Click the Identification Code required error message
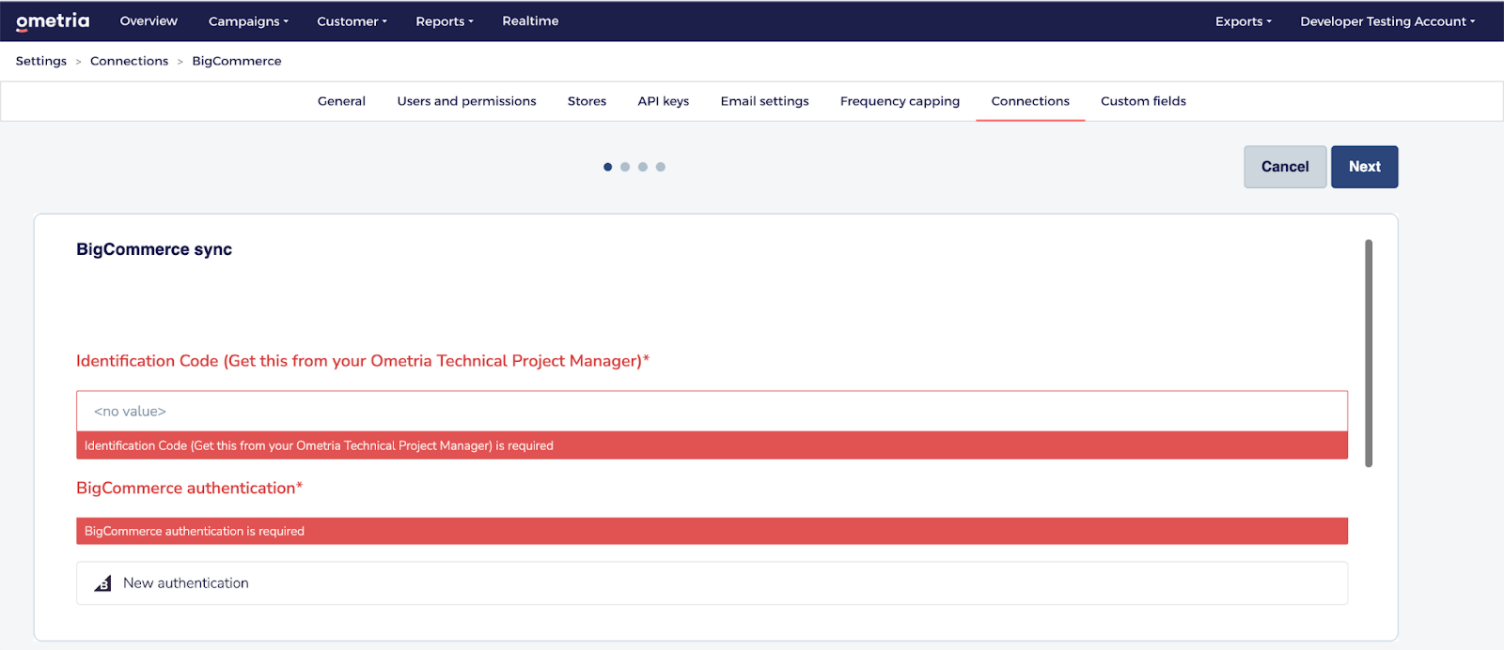 point(712,445)
